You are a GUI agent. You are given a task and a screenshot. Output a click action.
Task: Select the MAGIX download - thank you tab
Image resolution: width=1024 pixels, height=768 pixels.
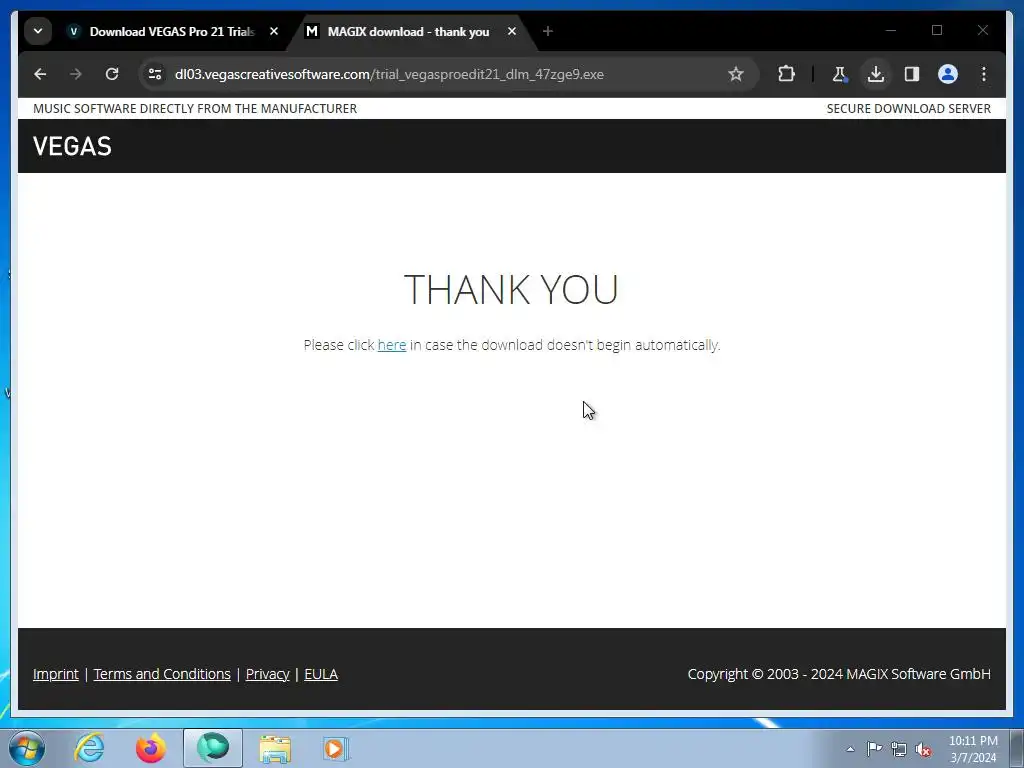click(x=408, y=31)
